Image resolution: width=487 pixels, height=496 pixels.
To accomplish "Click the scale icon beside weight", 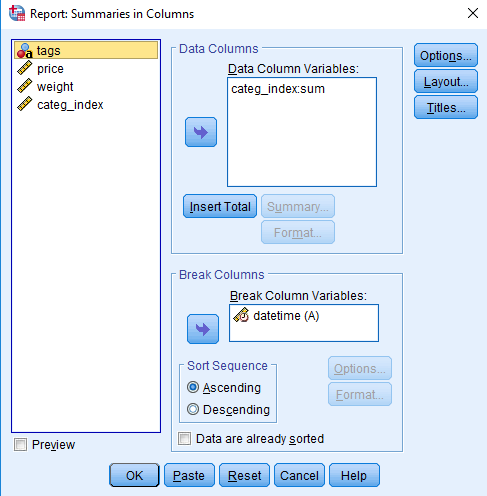I will pyautogui.click(x=25, y=86).
